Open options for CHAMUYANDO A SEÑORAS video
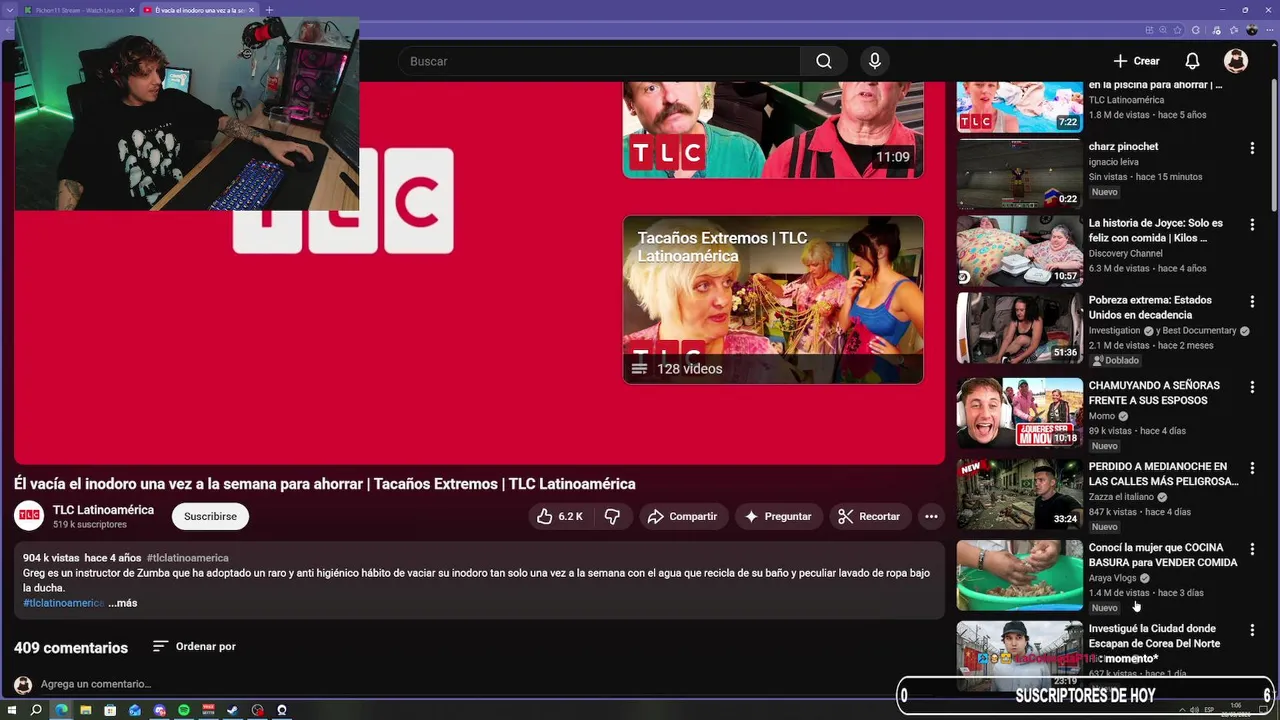This screenshot has height=720, width=1280. coord(1252,386)
